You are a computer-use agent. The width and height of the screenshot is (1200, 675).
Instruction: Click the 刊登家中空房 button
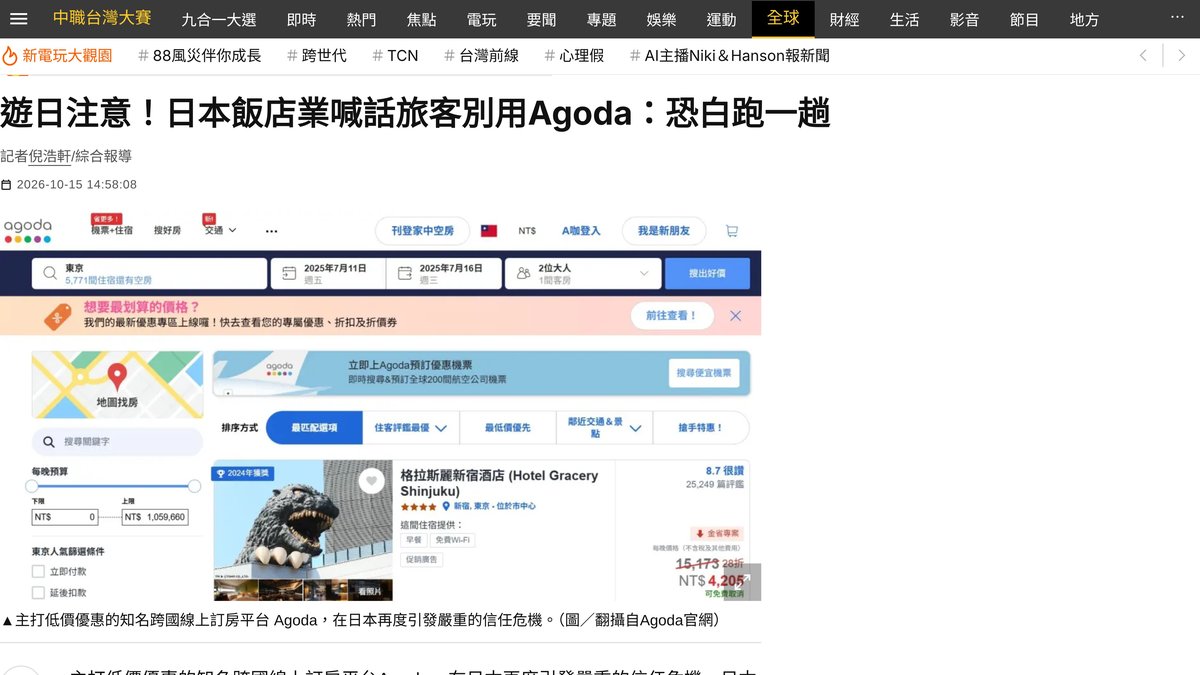423,231
